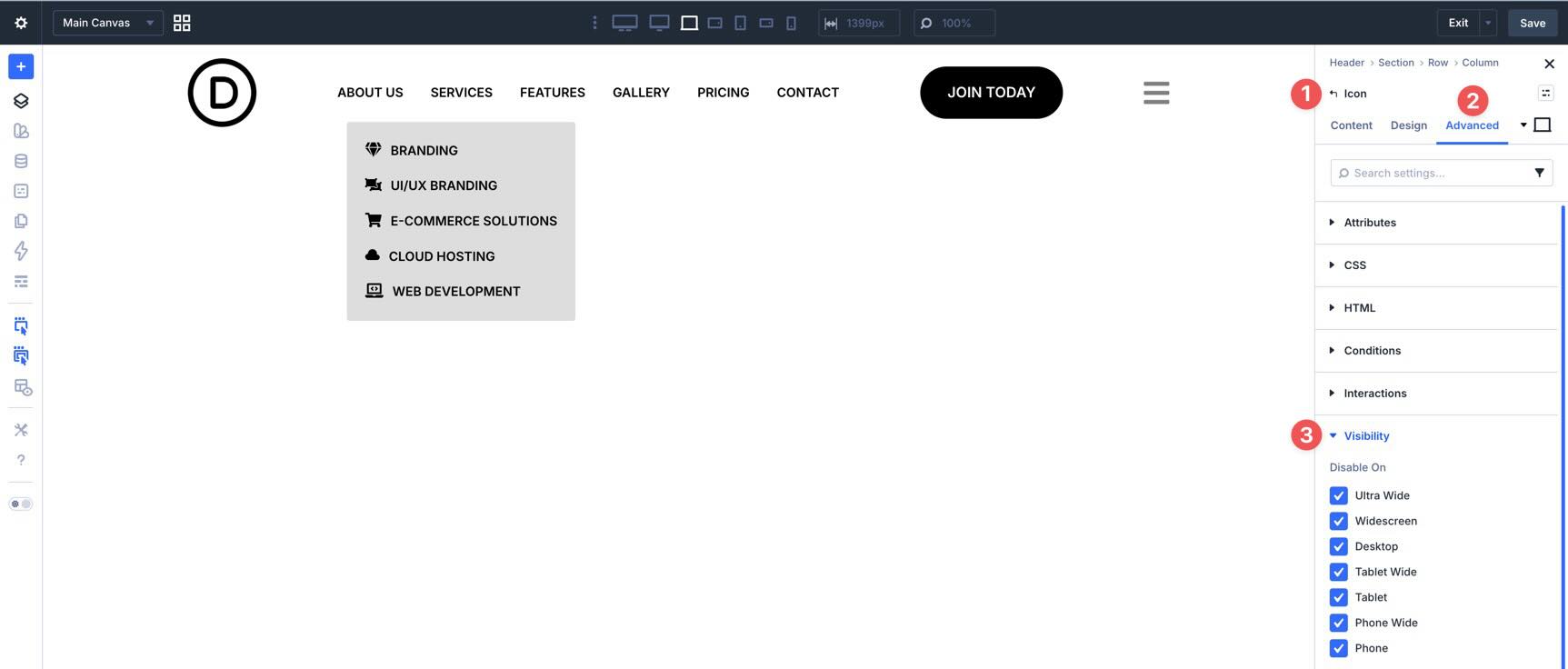The height and width of the screenshot is (669, 1568).
Task: Uncheck the Ultra Wide checkbox
Action: coord(1338,495)
